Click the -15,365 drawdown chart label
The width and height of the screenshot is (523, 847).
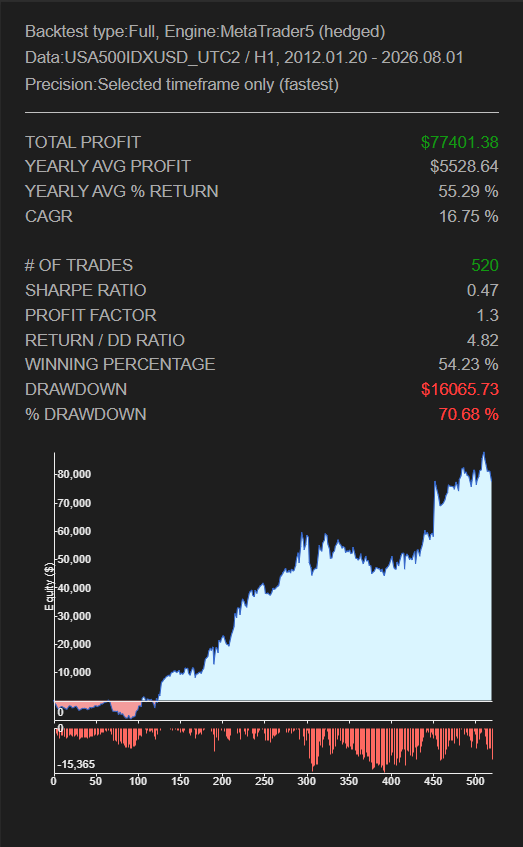coord(76,764)
